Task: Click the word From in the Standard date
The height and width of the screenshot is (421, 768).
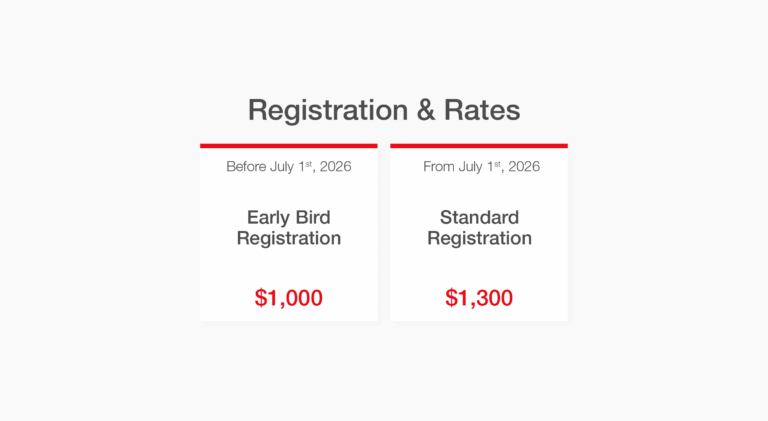Action: 439,166
